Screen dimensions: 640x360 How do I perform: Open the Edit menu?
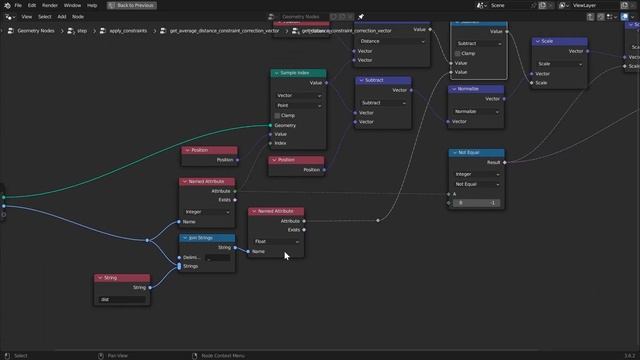click(32, 5)
